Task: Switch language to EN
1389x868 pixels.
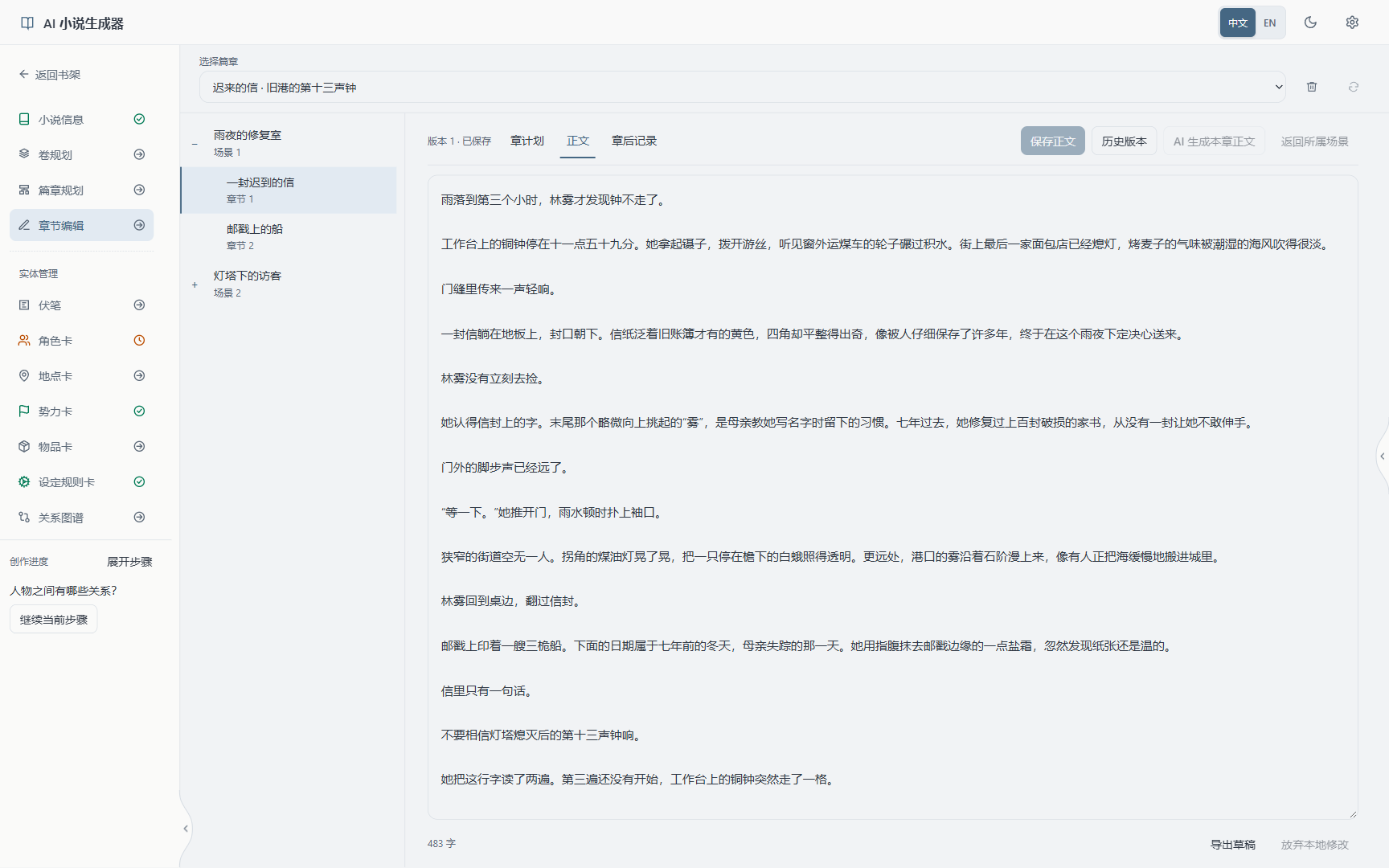Action: (1270, 23)
